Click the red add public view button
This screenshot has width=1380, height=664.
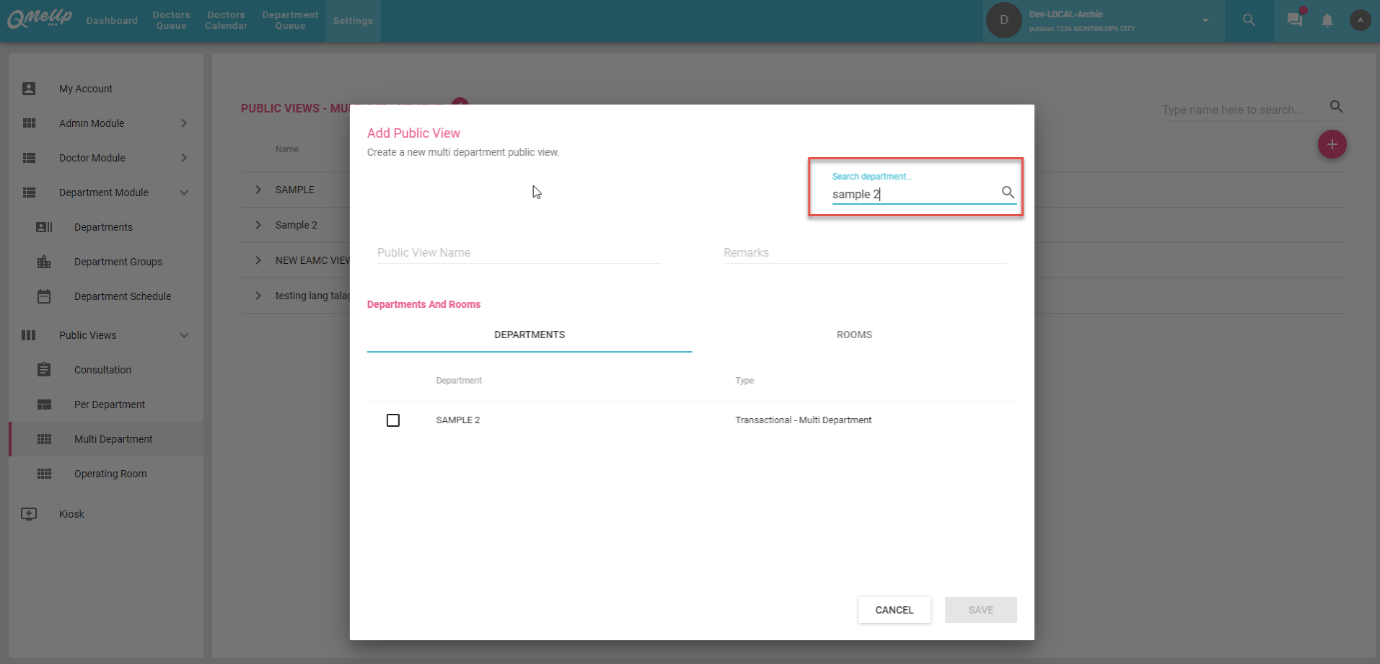(1331, 145)
